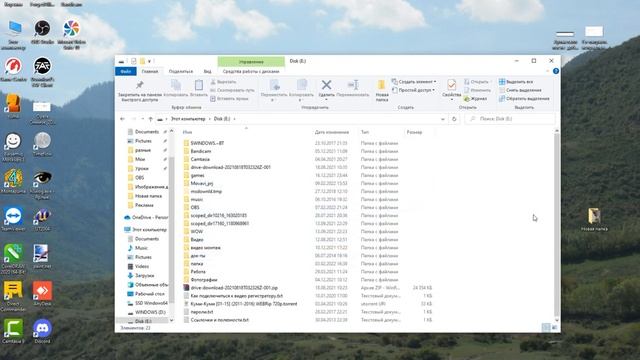Open WINDOWS (D:) drive in navigation pane
Image resolution: width=640 pixels, height=360 pixels.
(150, 312)
